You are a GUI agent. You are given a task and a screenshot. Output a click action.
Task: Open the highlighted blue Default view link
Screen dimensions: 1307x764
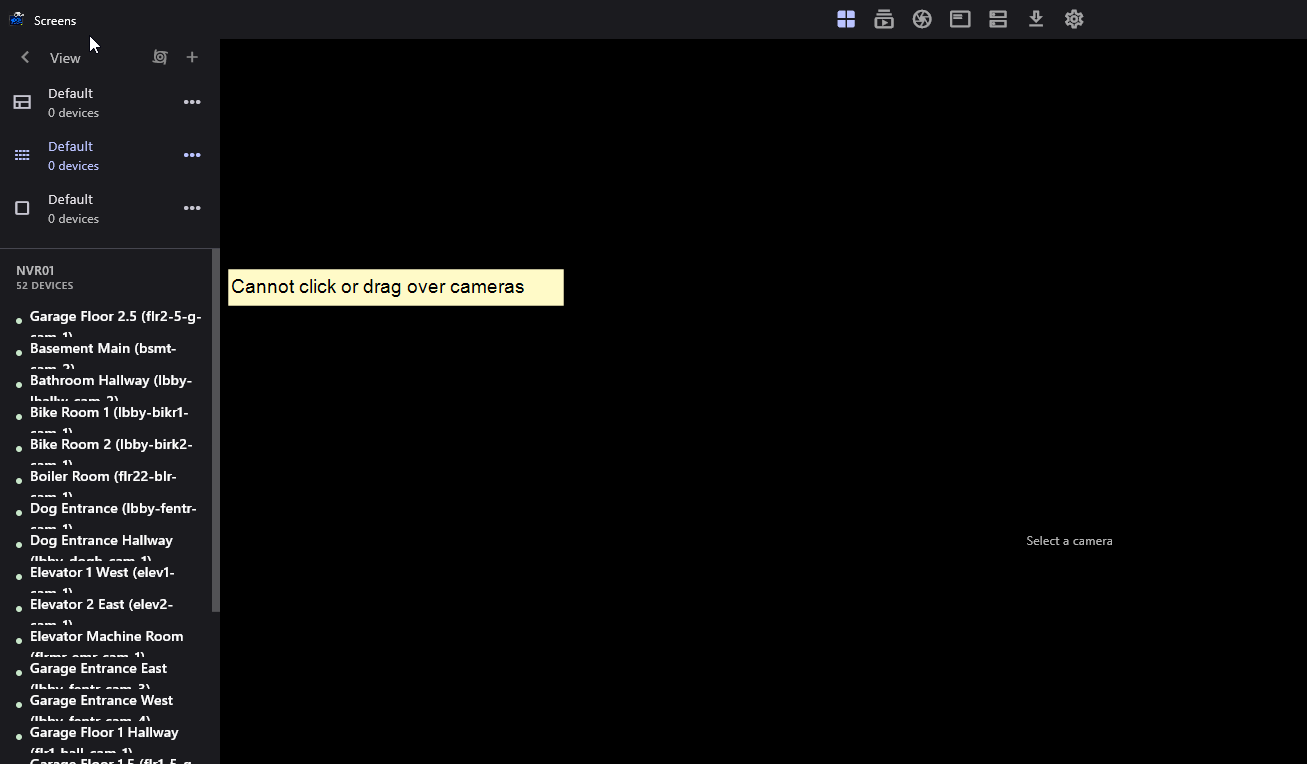[x=70, y=146]
